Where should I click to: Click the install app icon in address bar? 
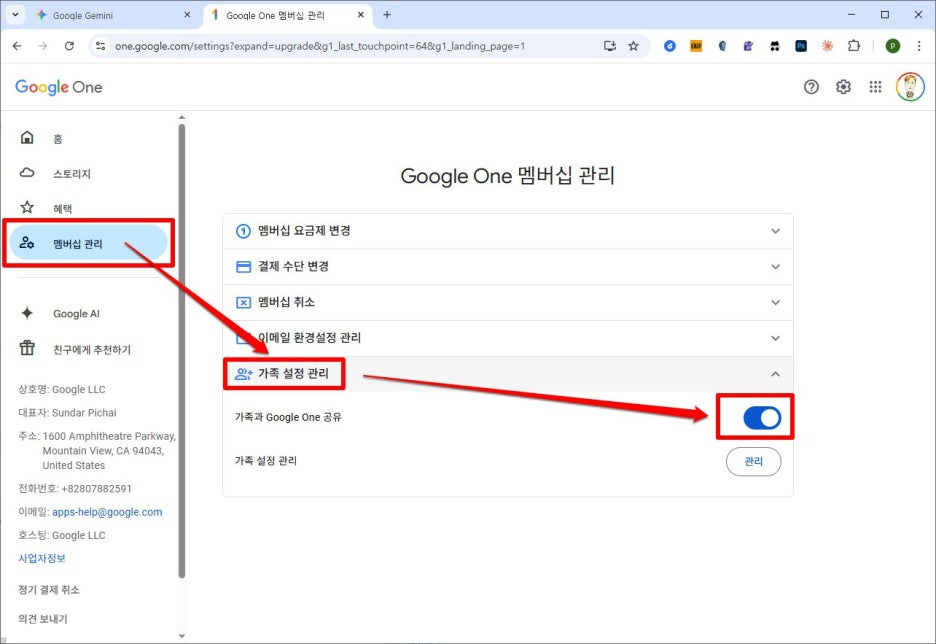click(609, 46)
